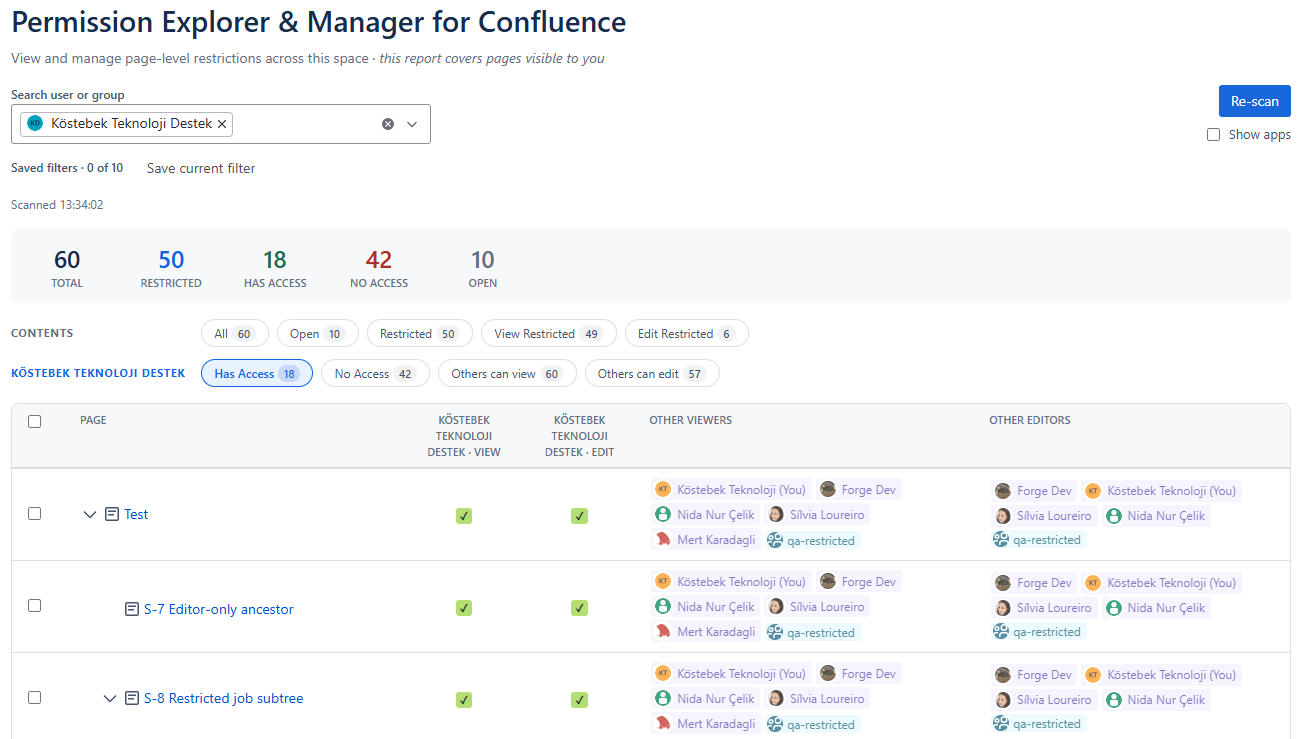The height and width of the screenshot is (739, 1300).
Task: Click Köstebek Teknoloji (You) editor chip in Test row
Action: pyautogui.click(x=1162, y=490)
